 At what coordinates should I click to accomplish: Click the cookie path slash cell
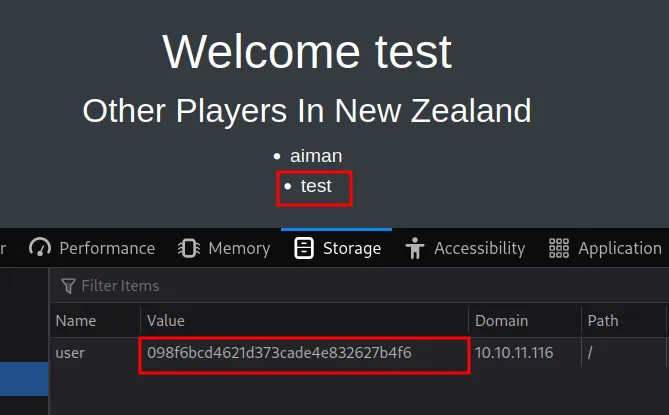coord(592,353)
